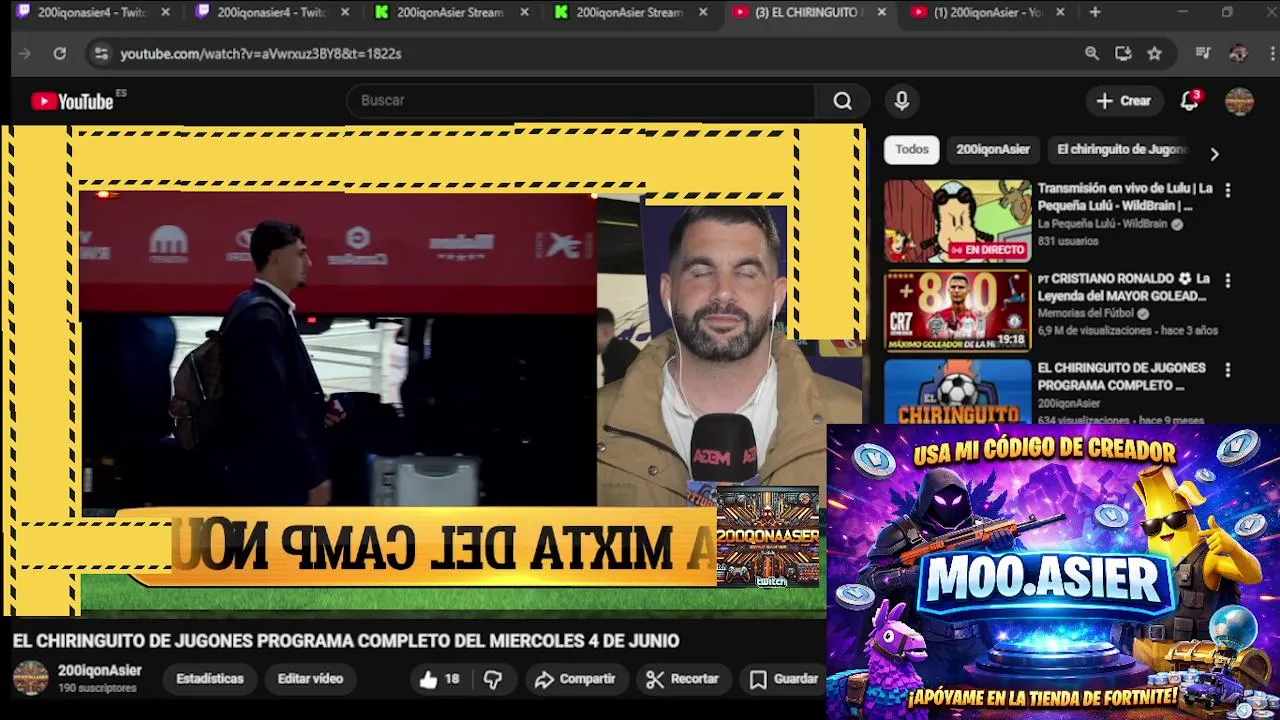
Task: Click the Recortar clip button
Action: pos(683,679)
